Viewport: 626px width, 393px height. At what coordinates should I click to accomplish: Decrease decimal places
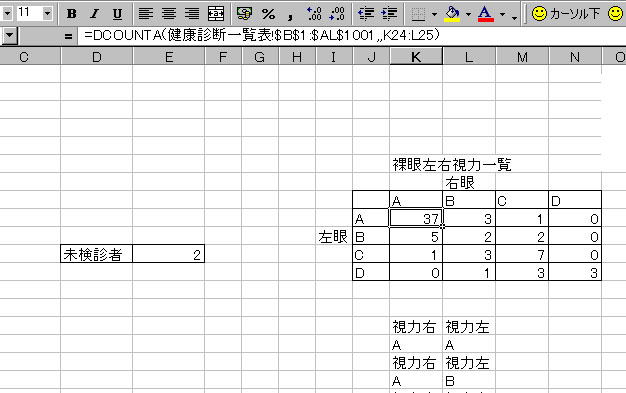[337, 14]
